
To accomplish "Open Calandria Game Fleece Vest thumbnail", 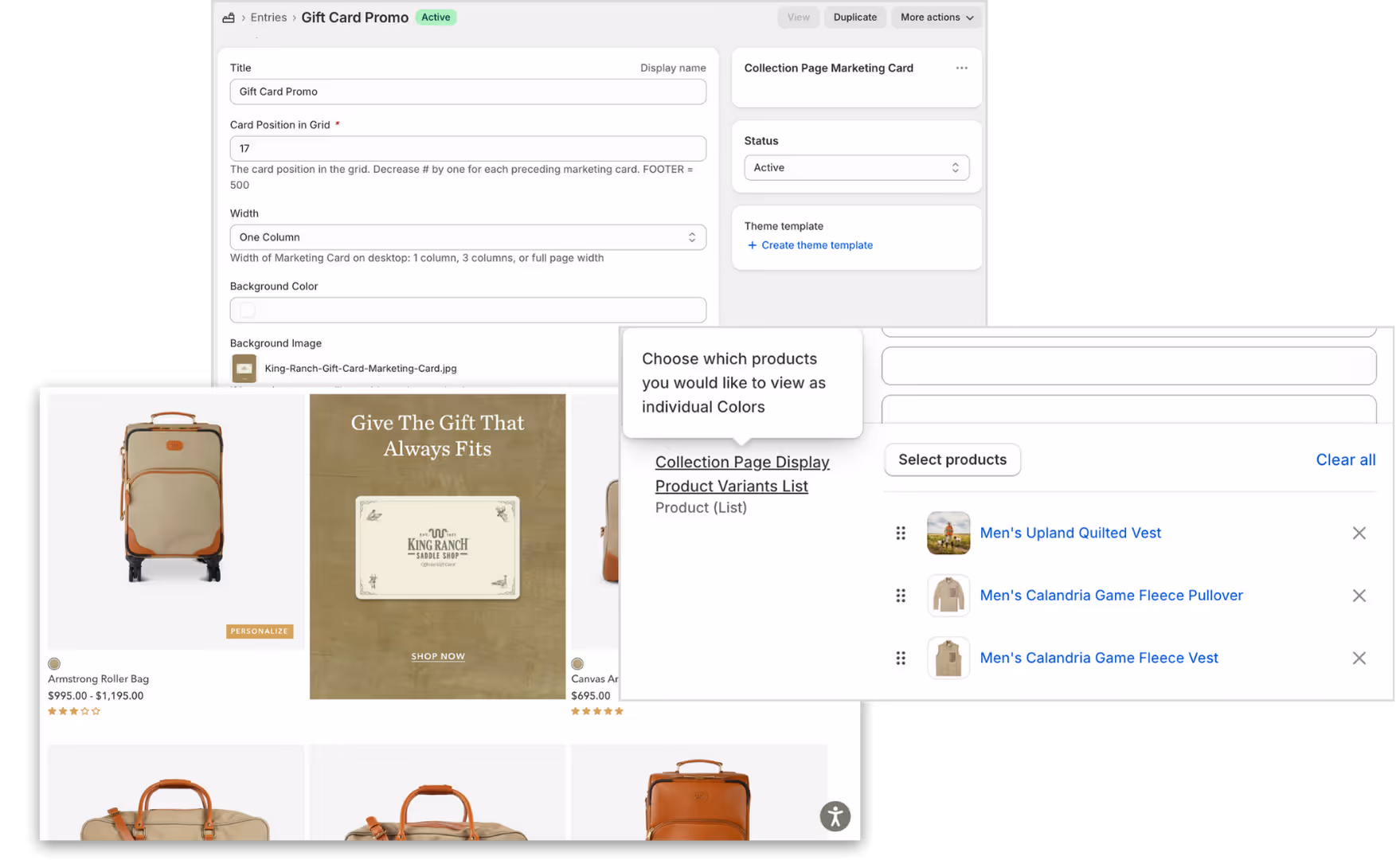I will pyautogui.click(x=948, y=658).
